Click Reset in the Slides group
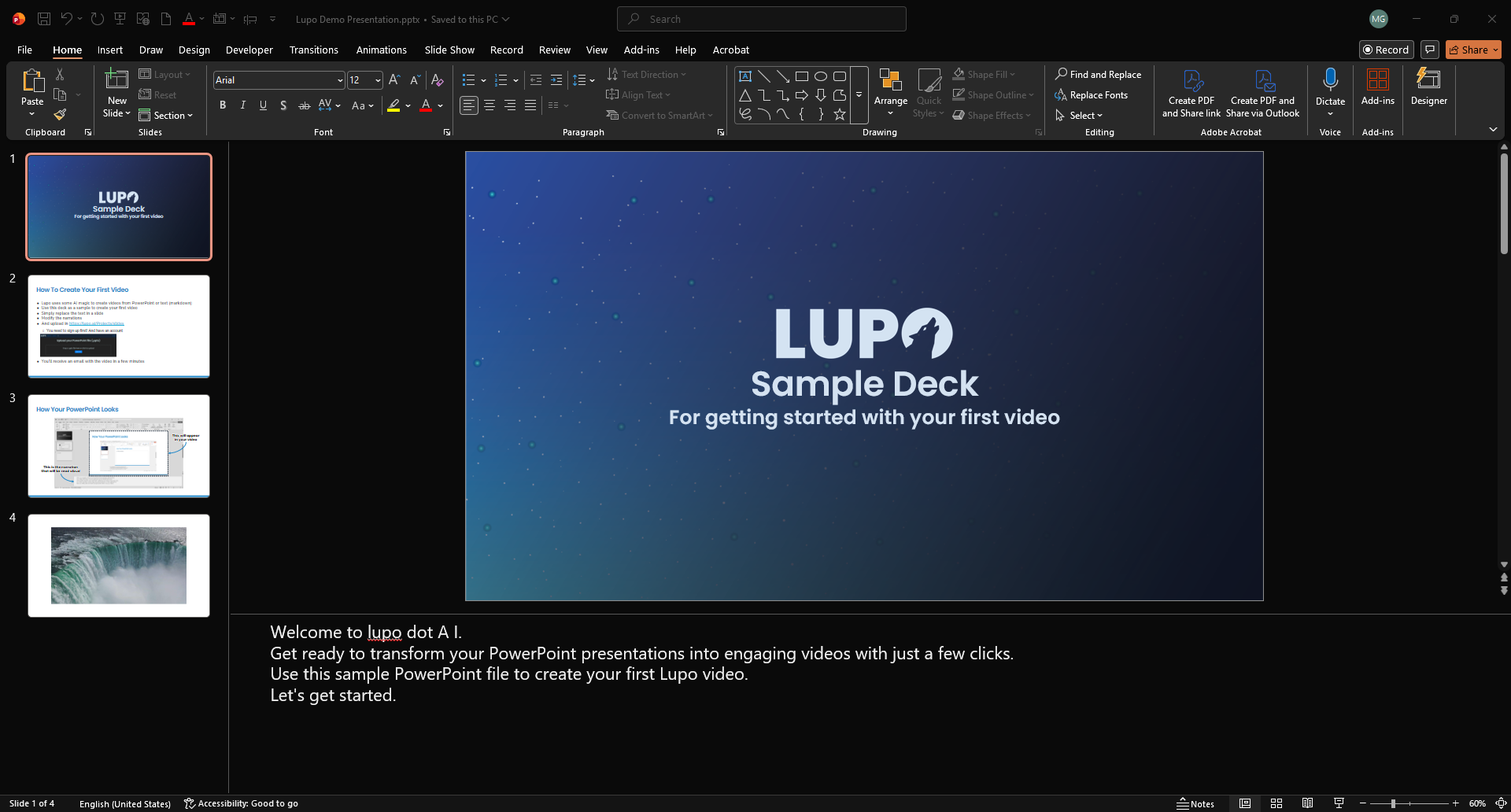1511x812 pixels. 157,94
